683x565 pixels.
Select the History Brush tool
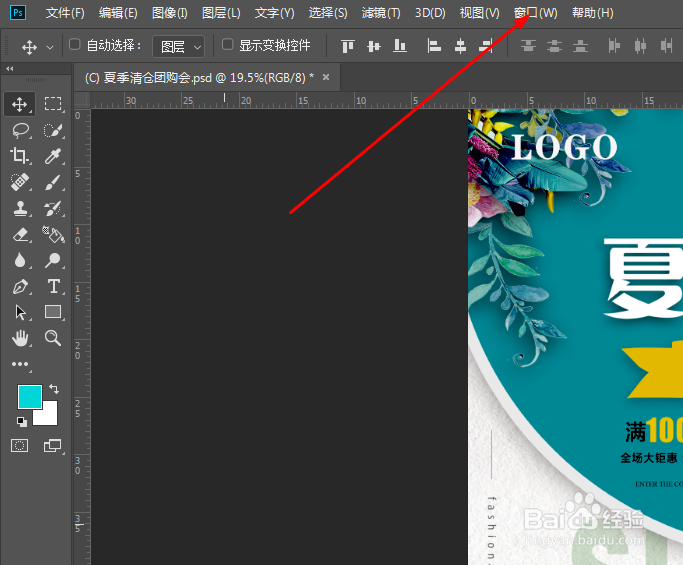point(53,208)
